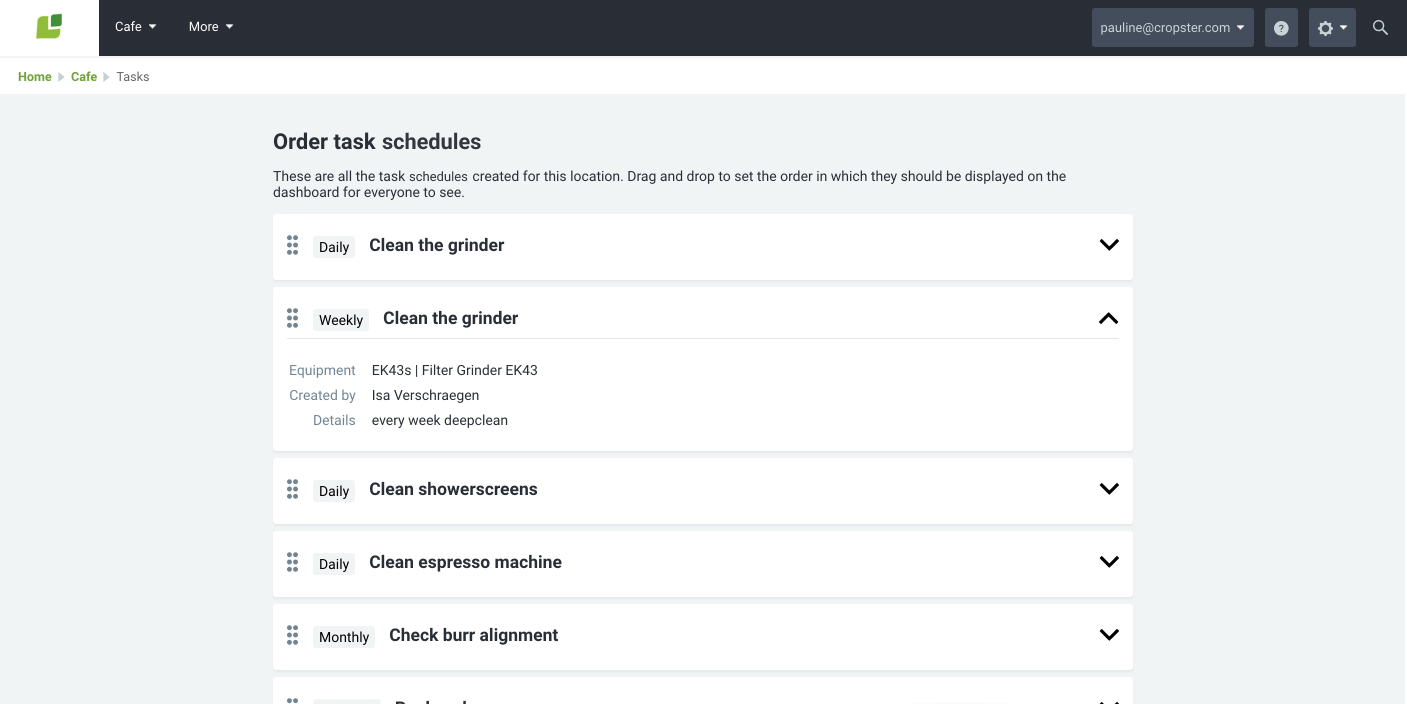The height and width of the screenshot is (704, 1407).
Task: Click drag handle for Weekly Clean the grinder
Action: 292,318
